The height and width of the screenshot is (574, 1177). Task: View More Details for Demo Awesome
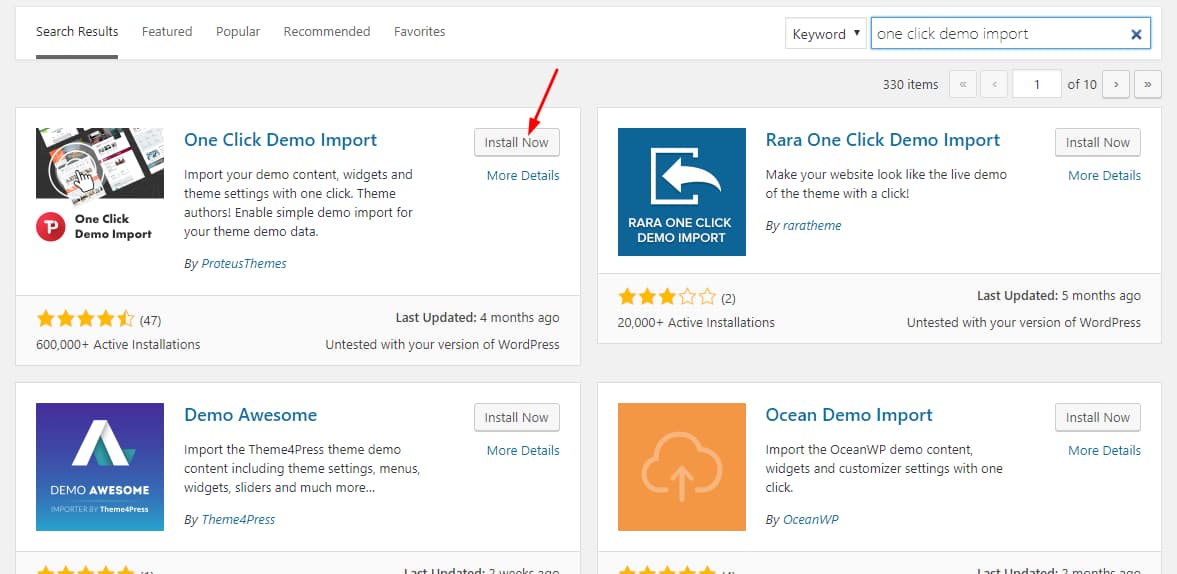coord(523,451)
